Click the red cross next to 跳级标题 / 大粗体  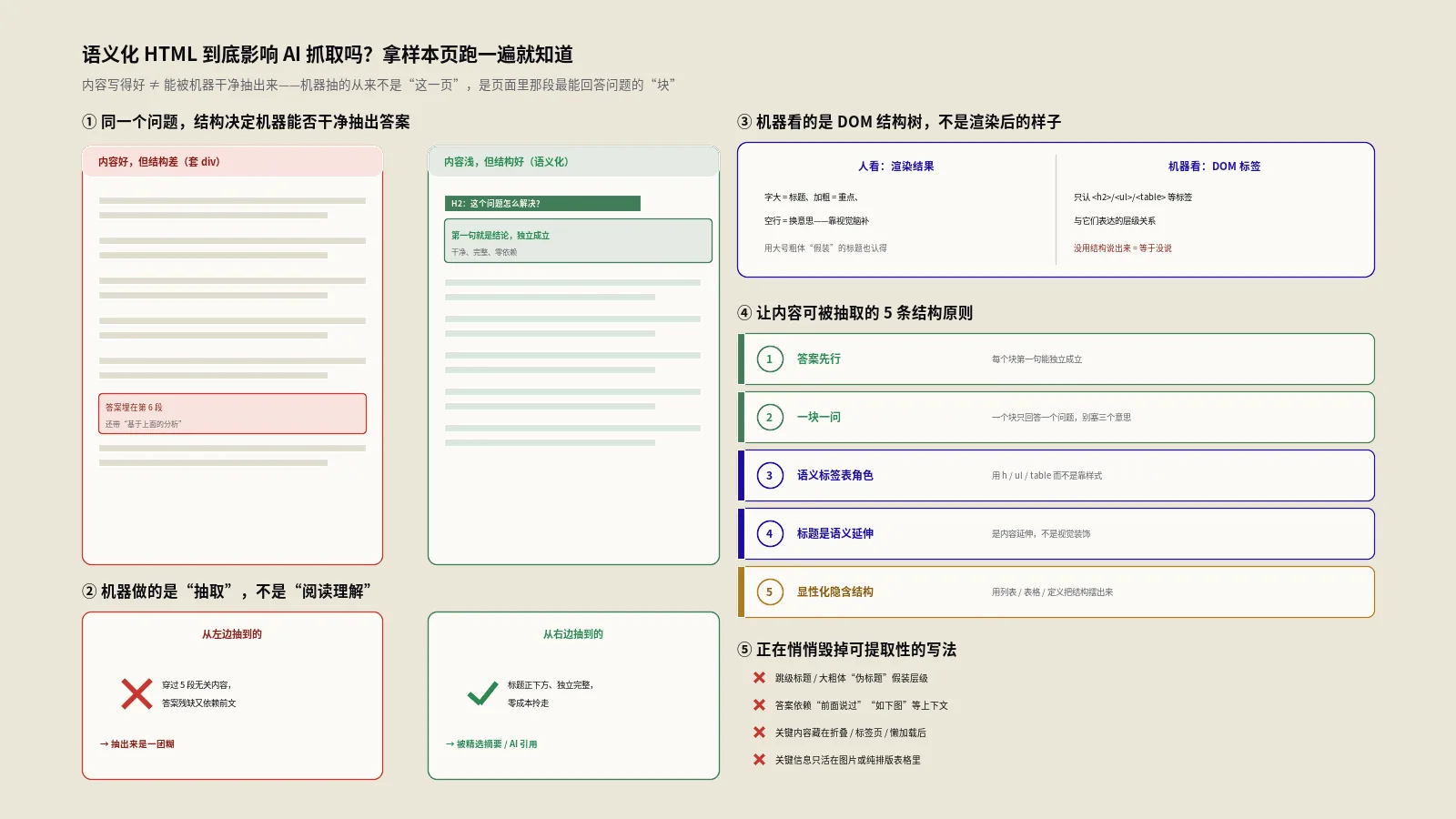[759, 678]
